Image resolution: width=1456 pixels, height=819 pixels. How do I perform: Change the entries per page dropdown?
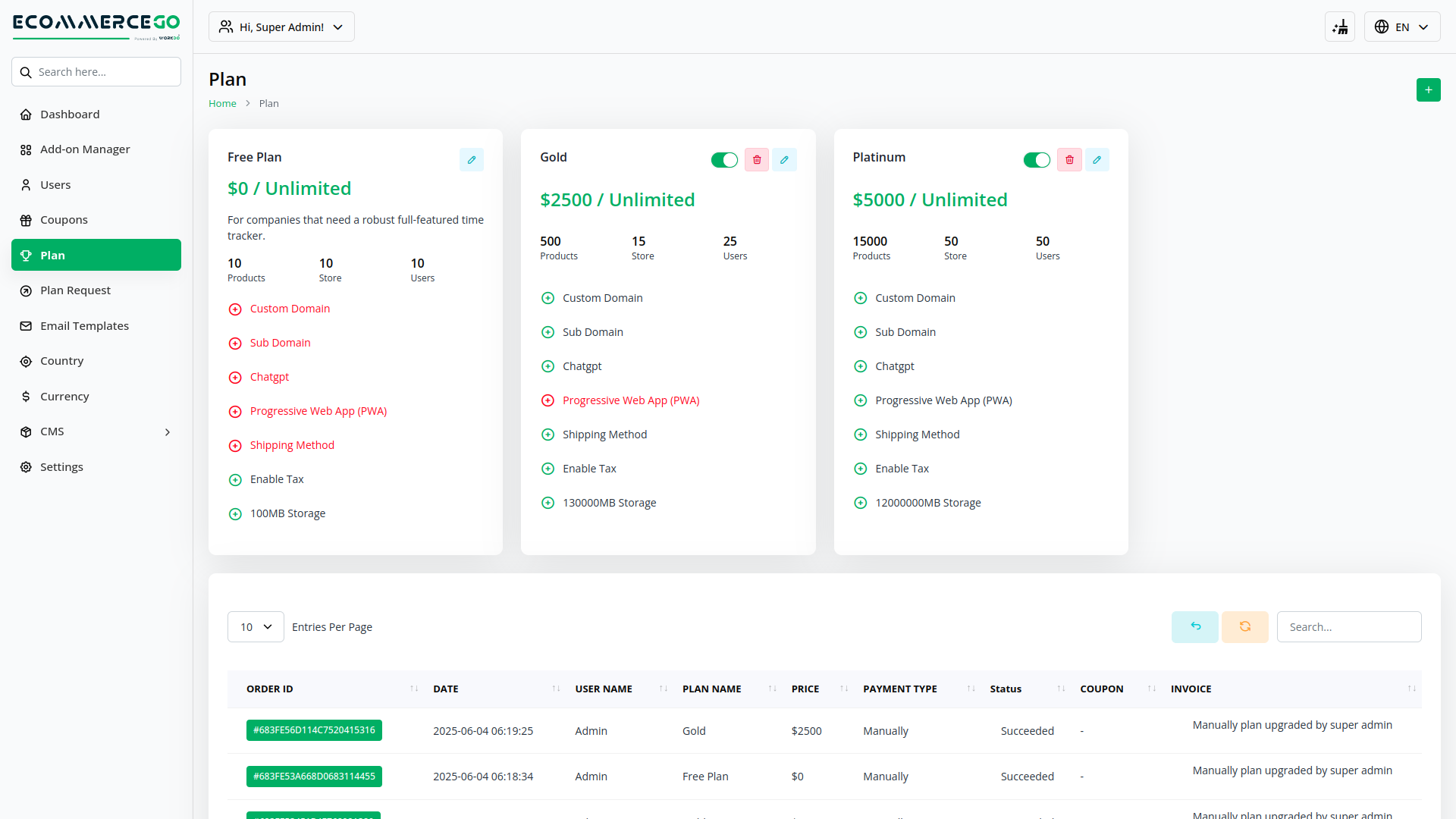256,627
